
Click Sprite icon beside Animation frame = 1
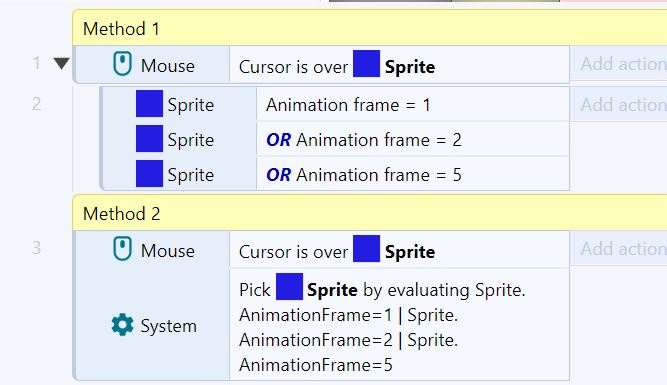pos(149,103)
